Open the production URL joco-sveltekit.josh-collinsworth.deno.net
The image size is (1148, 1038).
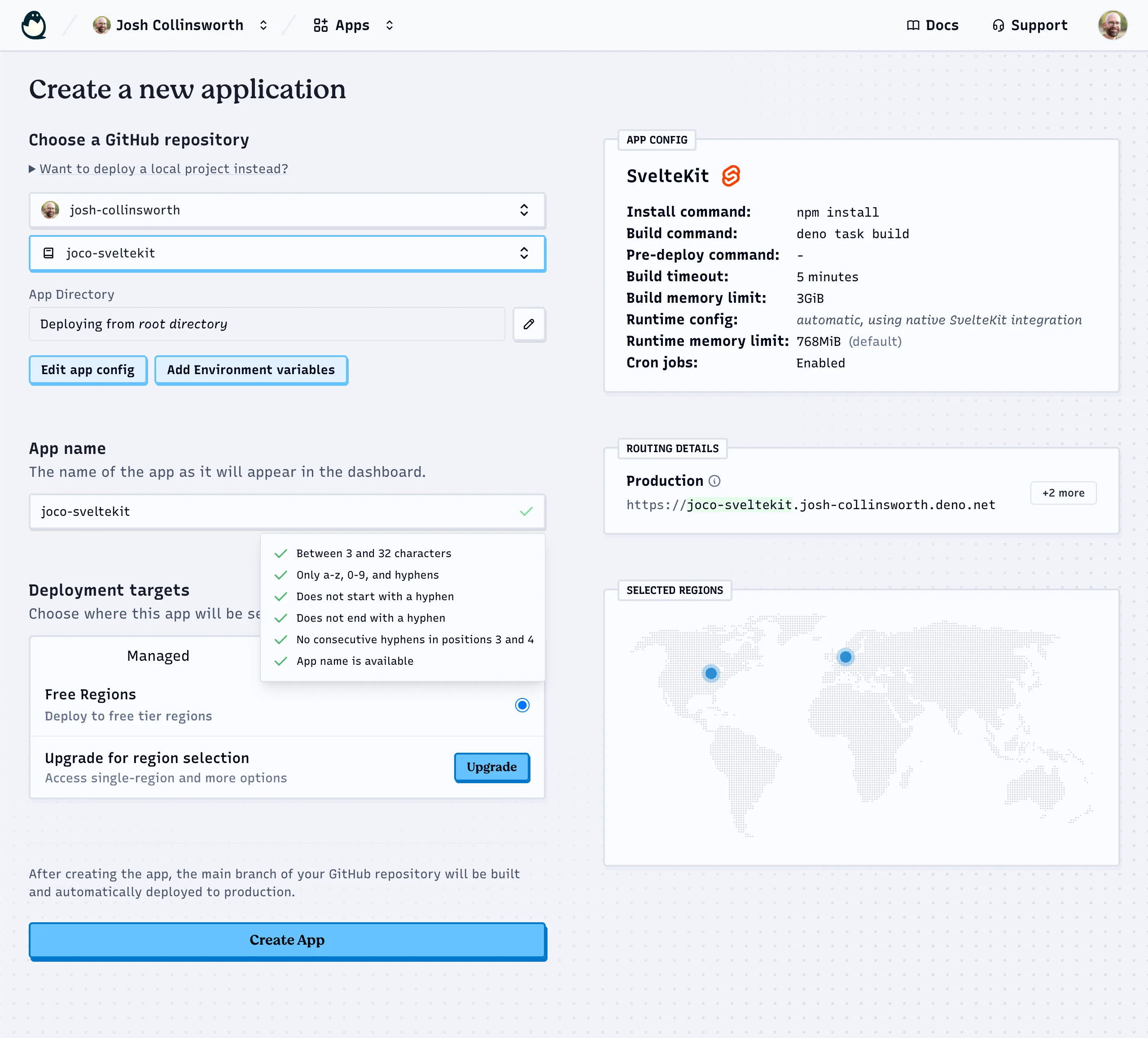(811, 506)
